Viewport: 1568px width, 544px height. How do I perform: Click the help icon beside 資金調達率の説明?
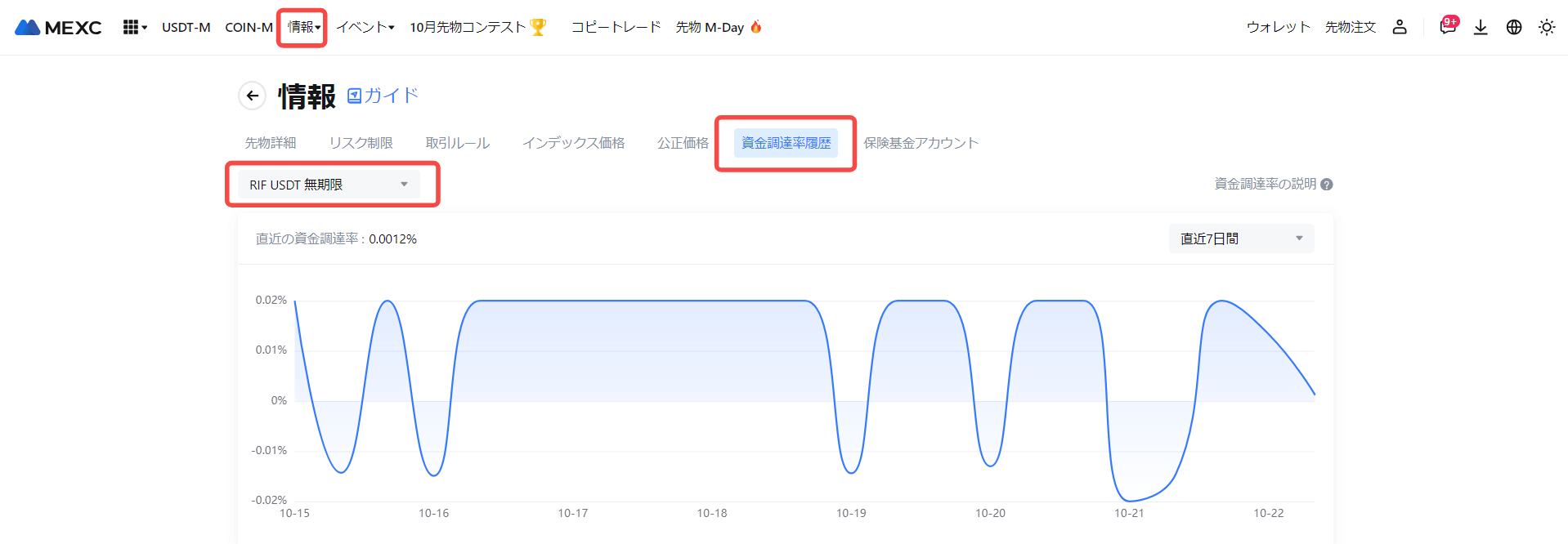coord(1327,185)
